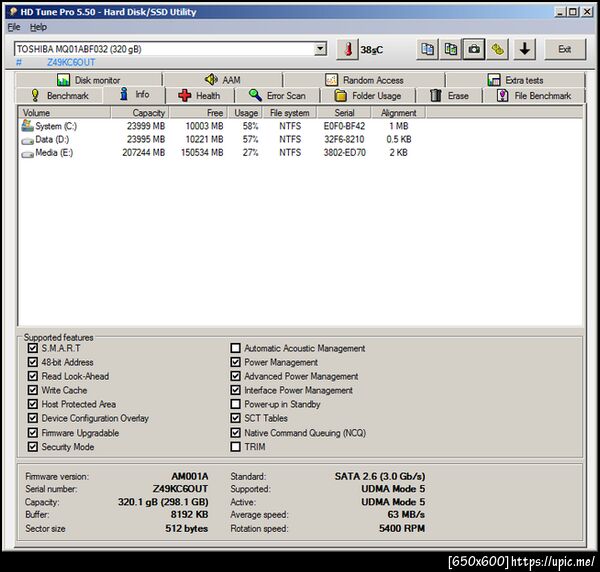Image resolution: width=600 pixels, height=572 pixels.
Task: Select the Data (D:) volume row name
Action: (x=52, y=139)
